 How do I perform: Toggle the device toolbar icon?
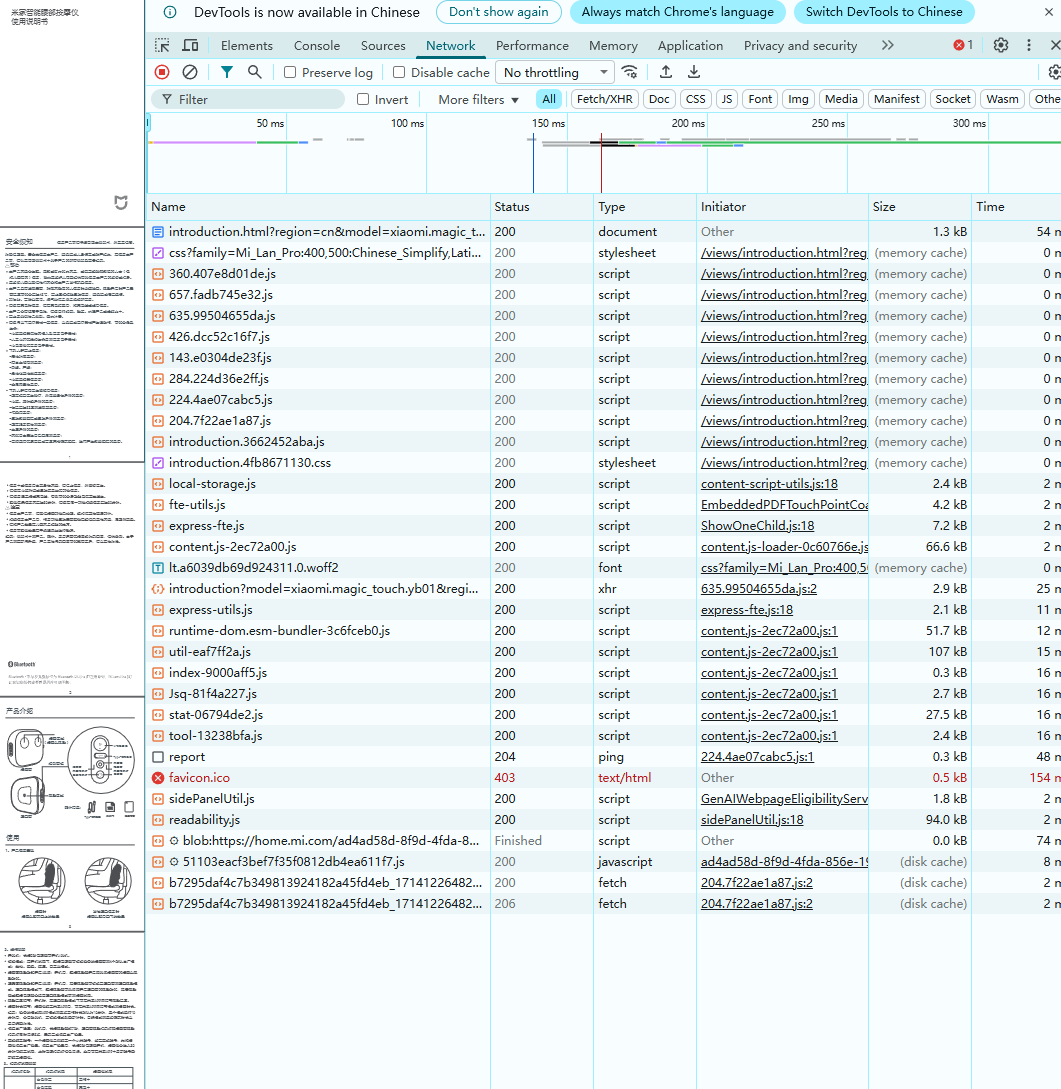click(190, 46)
